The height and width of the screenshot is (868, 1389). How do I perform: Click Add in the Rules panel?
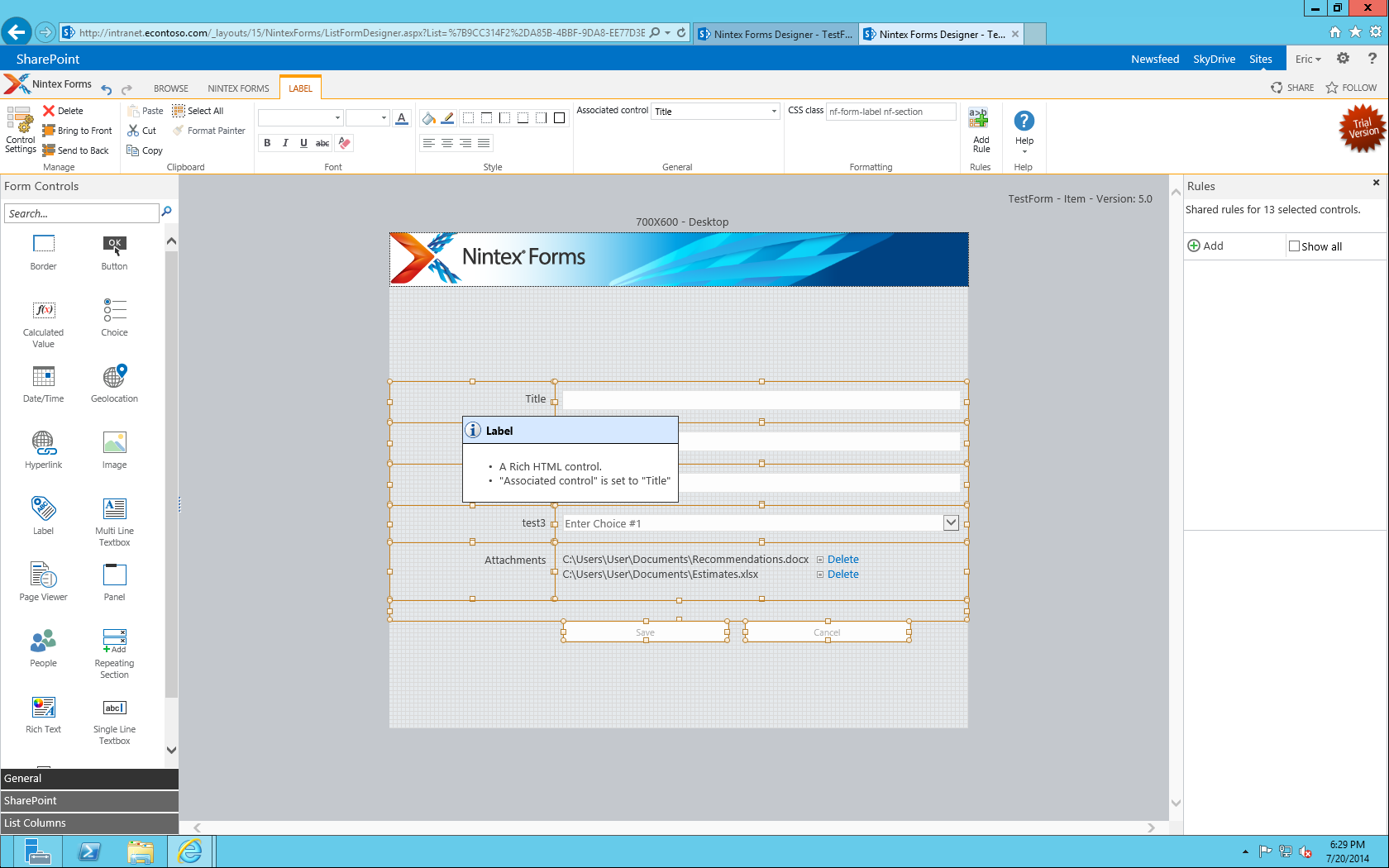pyautogui.click(x=1205, y=246)
